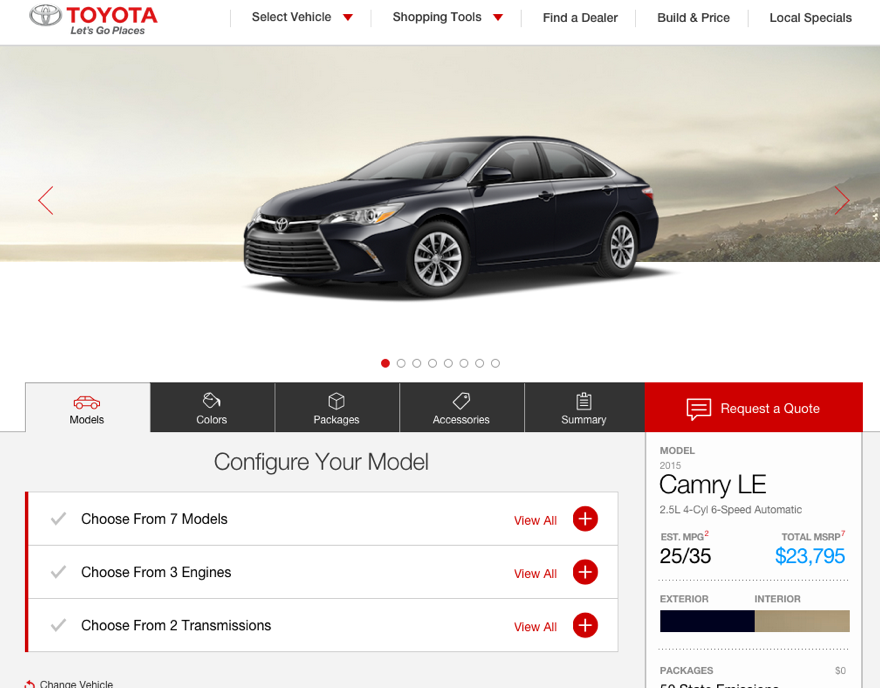This screenshot has width=880, height=688.
Task: Click the Request a Quote button
Action: click(x=754, y=408)
